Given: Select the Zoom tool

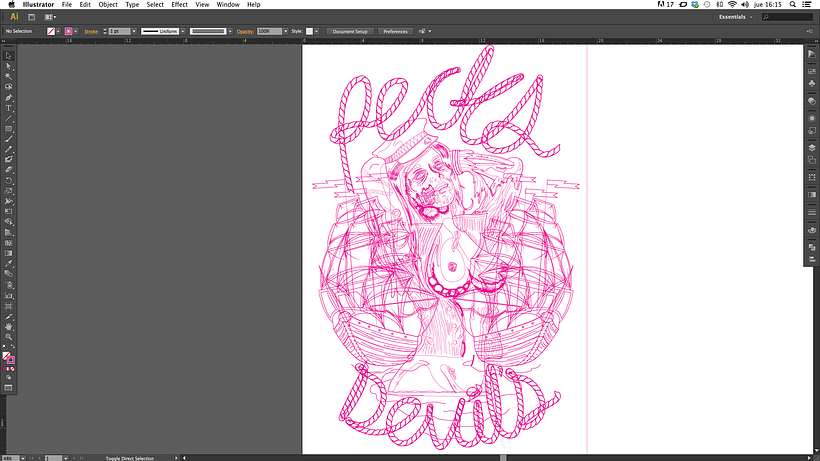Looking at the screenshot, I should pyautogui.click(x=8, y=338).
